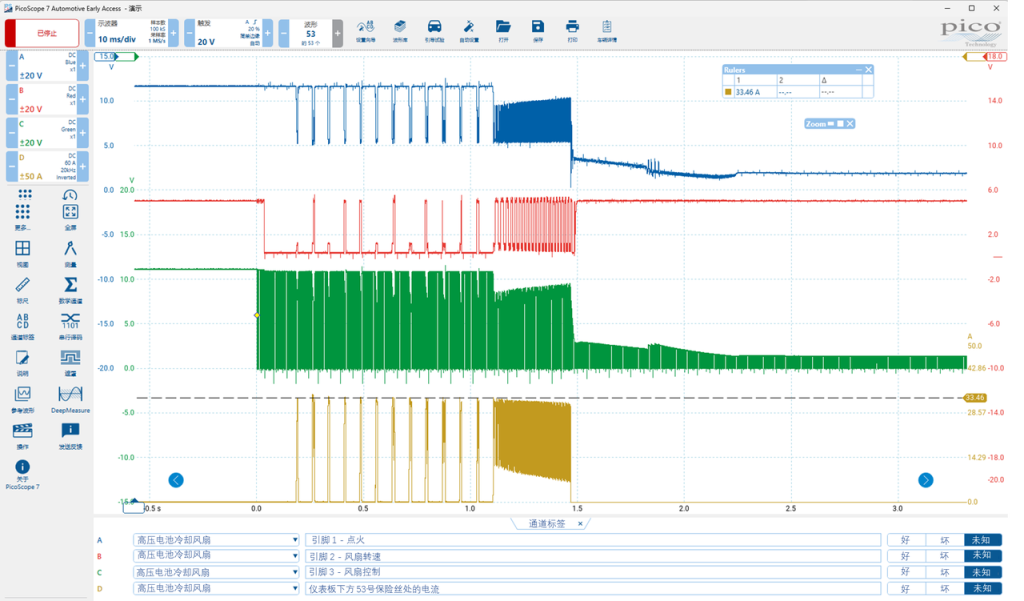Viewport: 1024px width, 601px height.
Task: Run auto setup with magic wand icon
Action: pos(469,30)
